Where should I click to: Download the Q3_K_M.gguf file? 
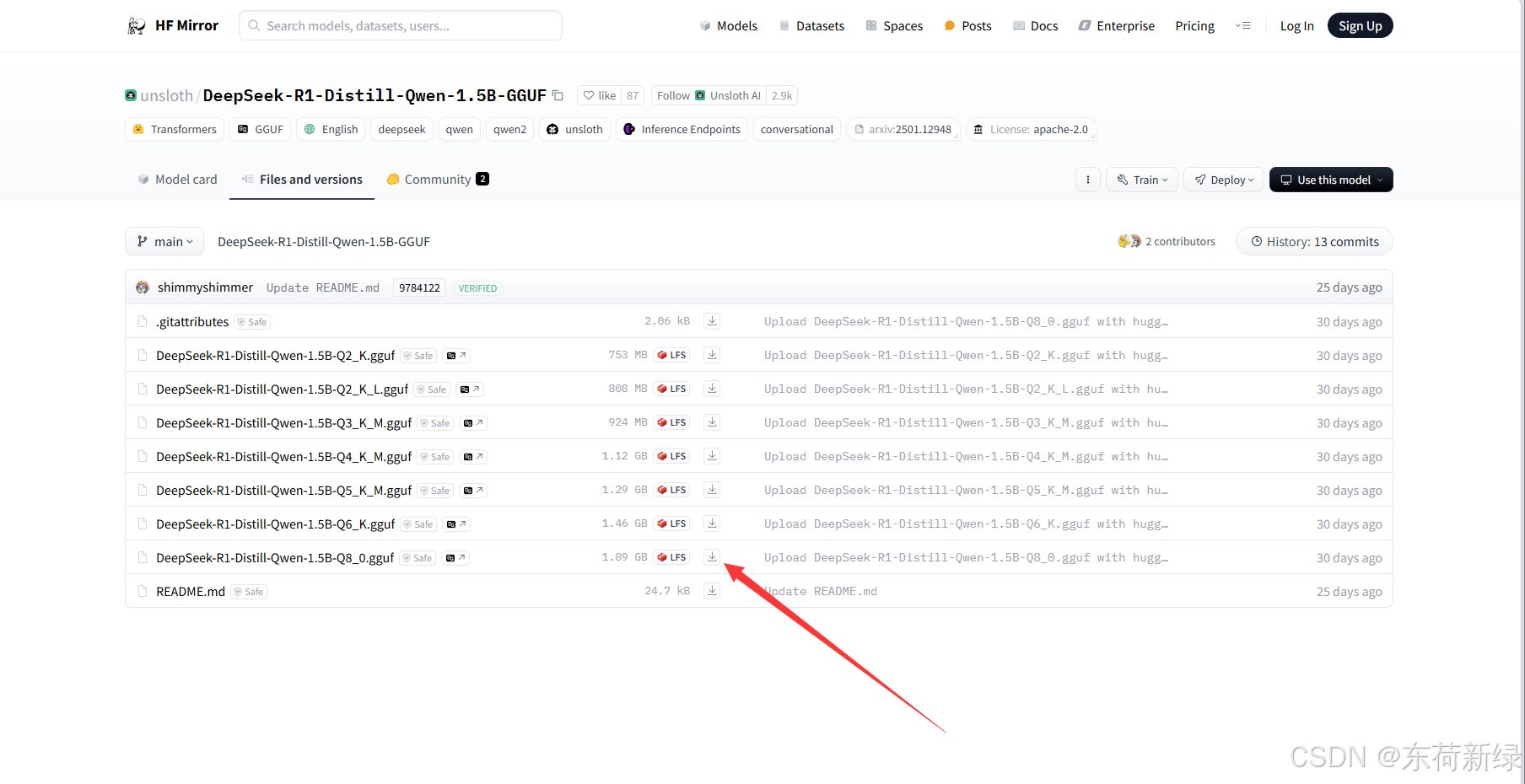tap(712, 422)
